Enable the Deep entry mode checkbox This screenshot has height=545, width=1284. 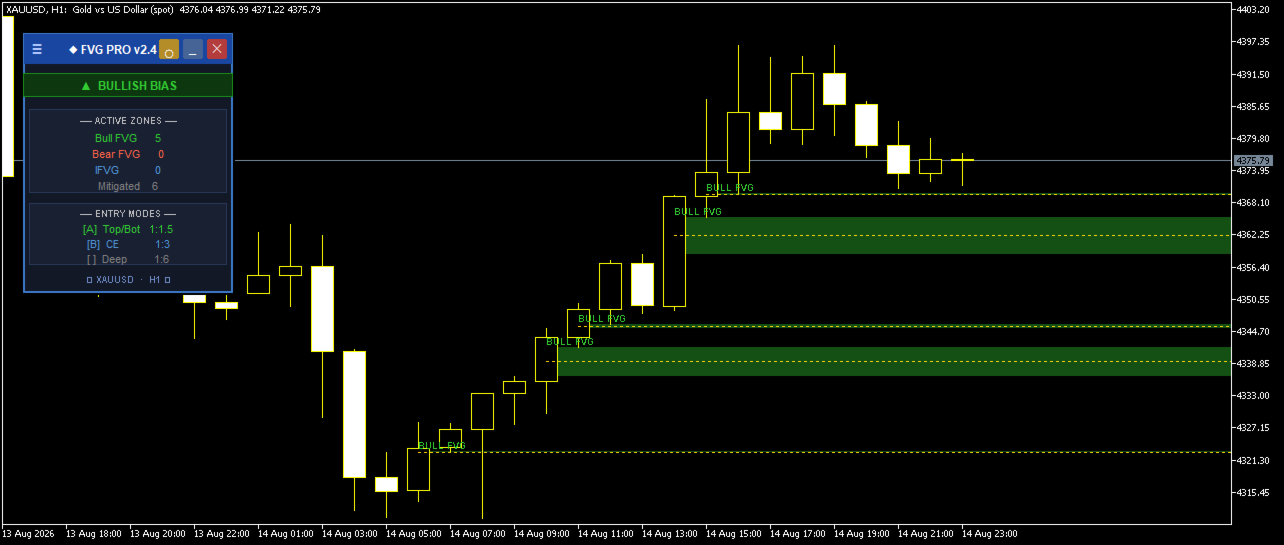click(x=91, y=259)
